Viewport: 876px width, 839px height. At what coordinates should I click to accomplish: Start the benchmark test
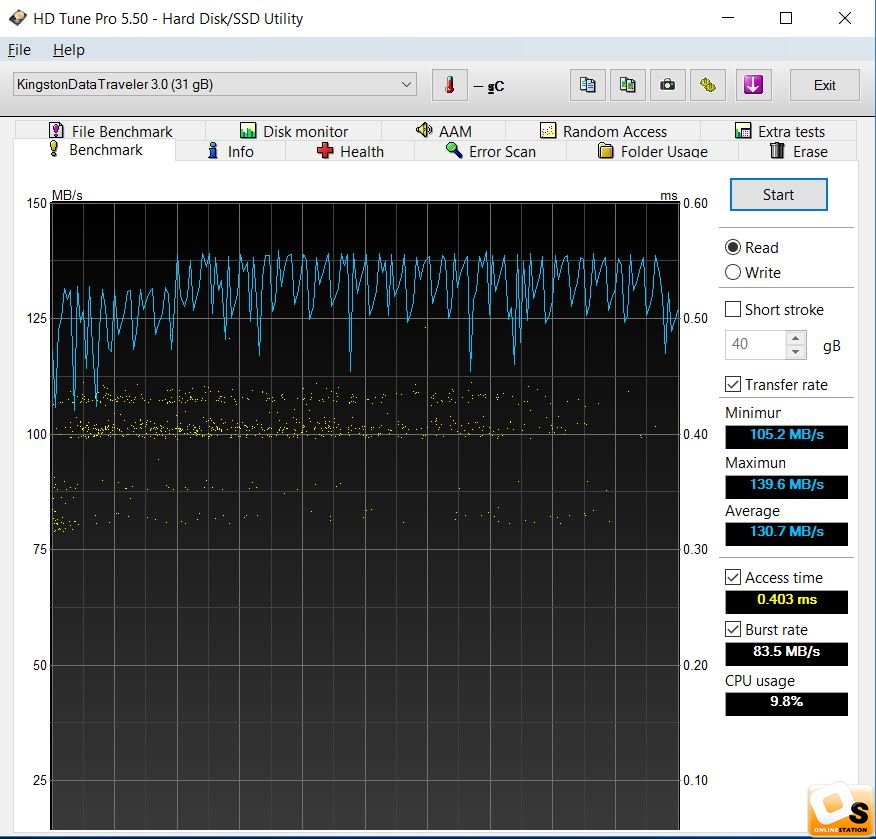(778, 194)
